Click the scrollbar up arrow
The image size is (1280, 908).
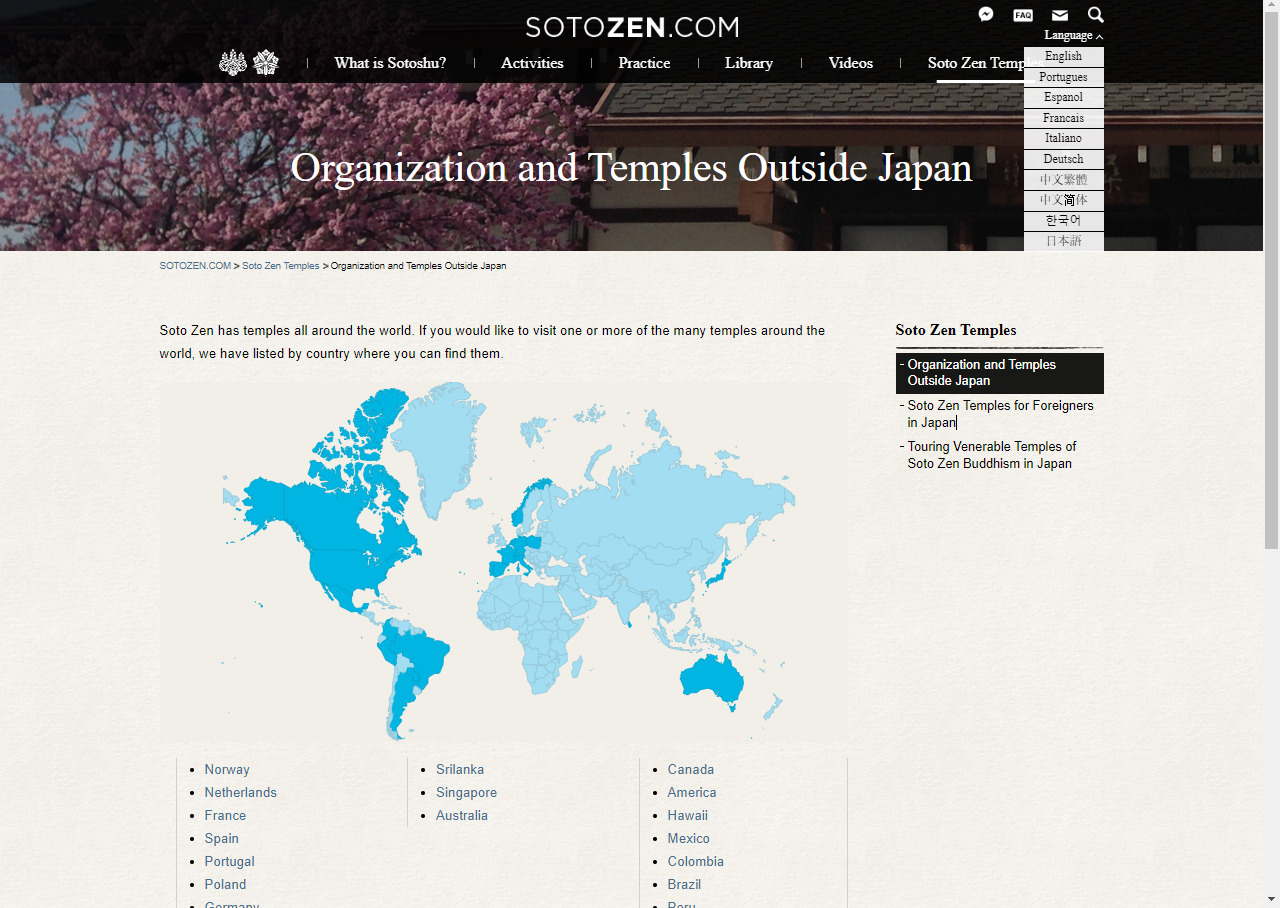(x=1271, y=7)
